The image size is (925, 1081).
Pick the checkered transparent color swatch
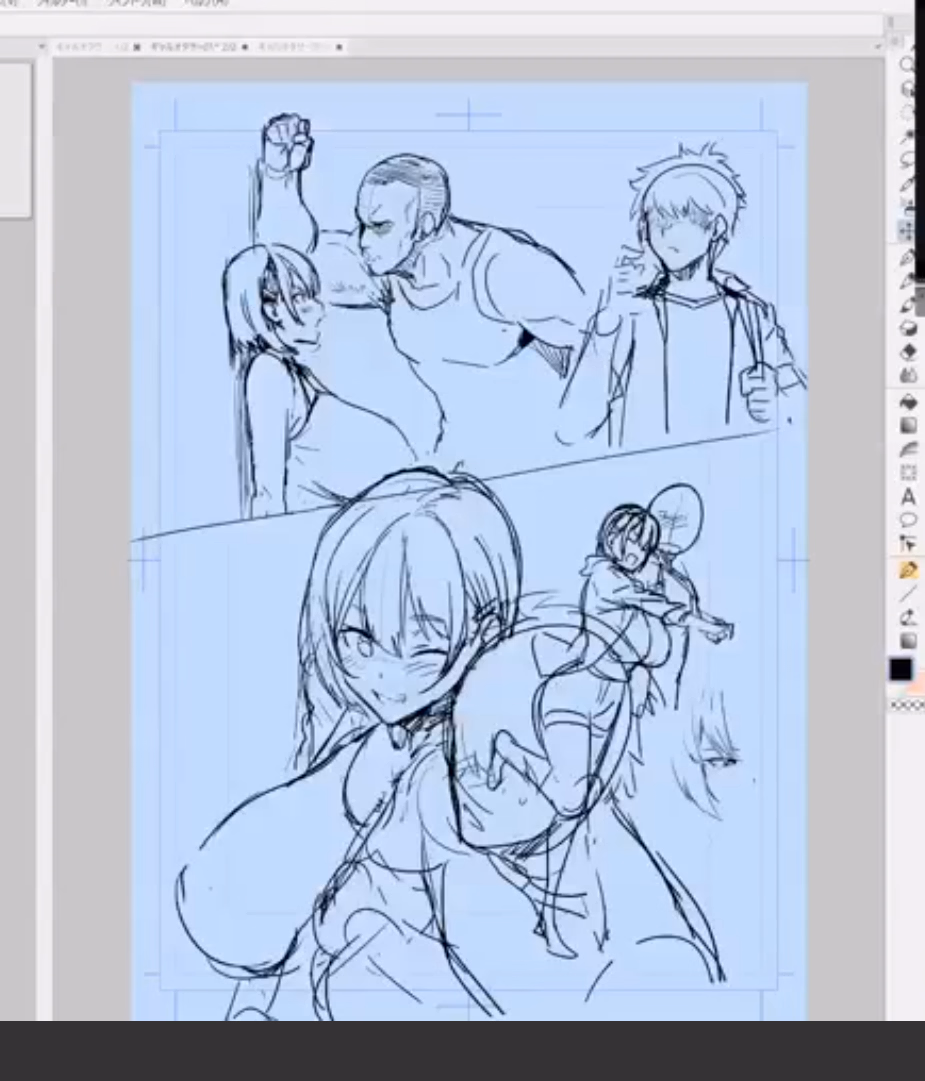(907, 705)
